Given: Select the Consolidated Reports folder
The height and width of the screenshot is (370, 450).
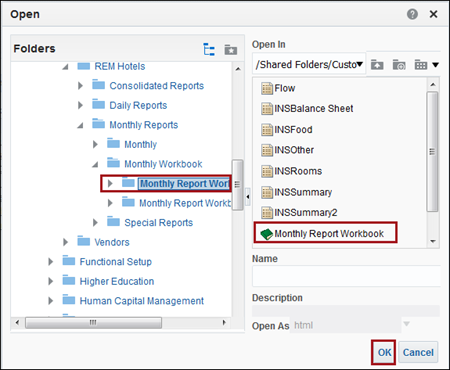Looking at the screenshot, I should pyautogui.click(x=156, y=86).
